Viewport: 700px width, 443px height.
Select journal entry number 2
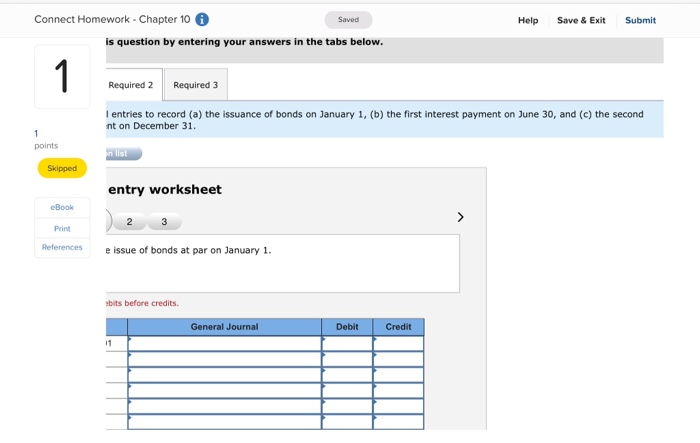(129, 222)
